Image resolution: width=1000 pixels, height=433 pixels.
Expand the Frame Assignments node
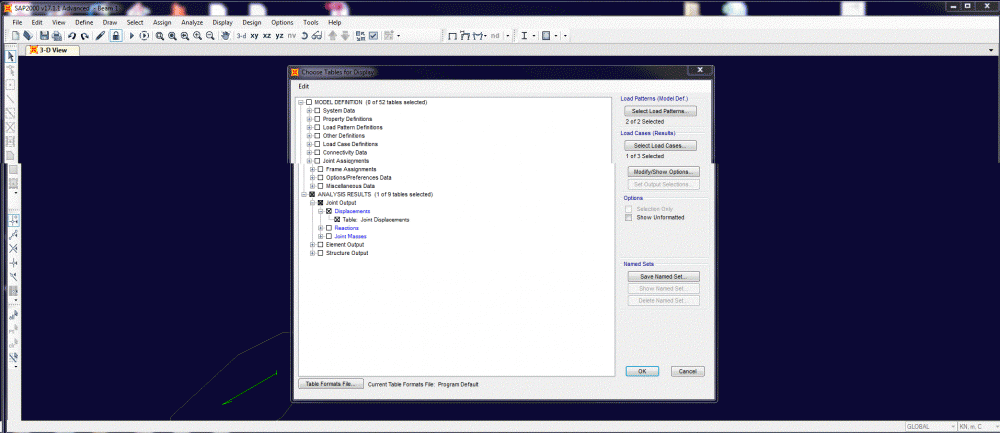point(312,170)
